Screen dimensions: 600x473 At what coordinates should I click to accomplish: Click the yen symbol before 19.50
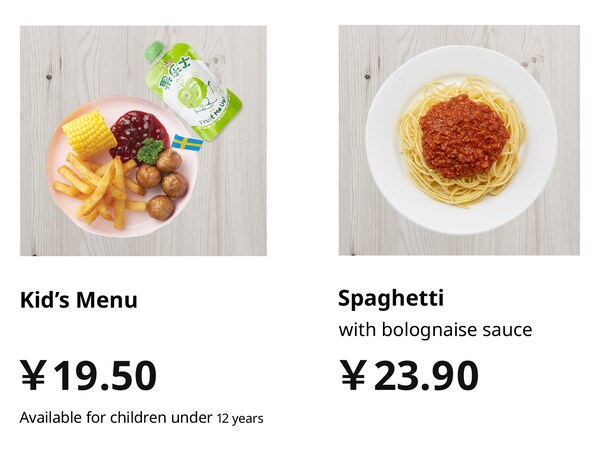click(34, 375)
